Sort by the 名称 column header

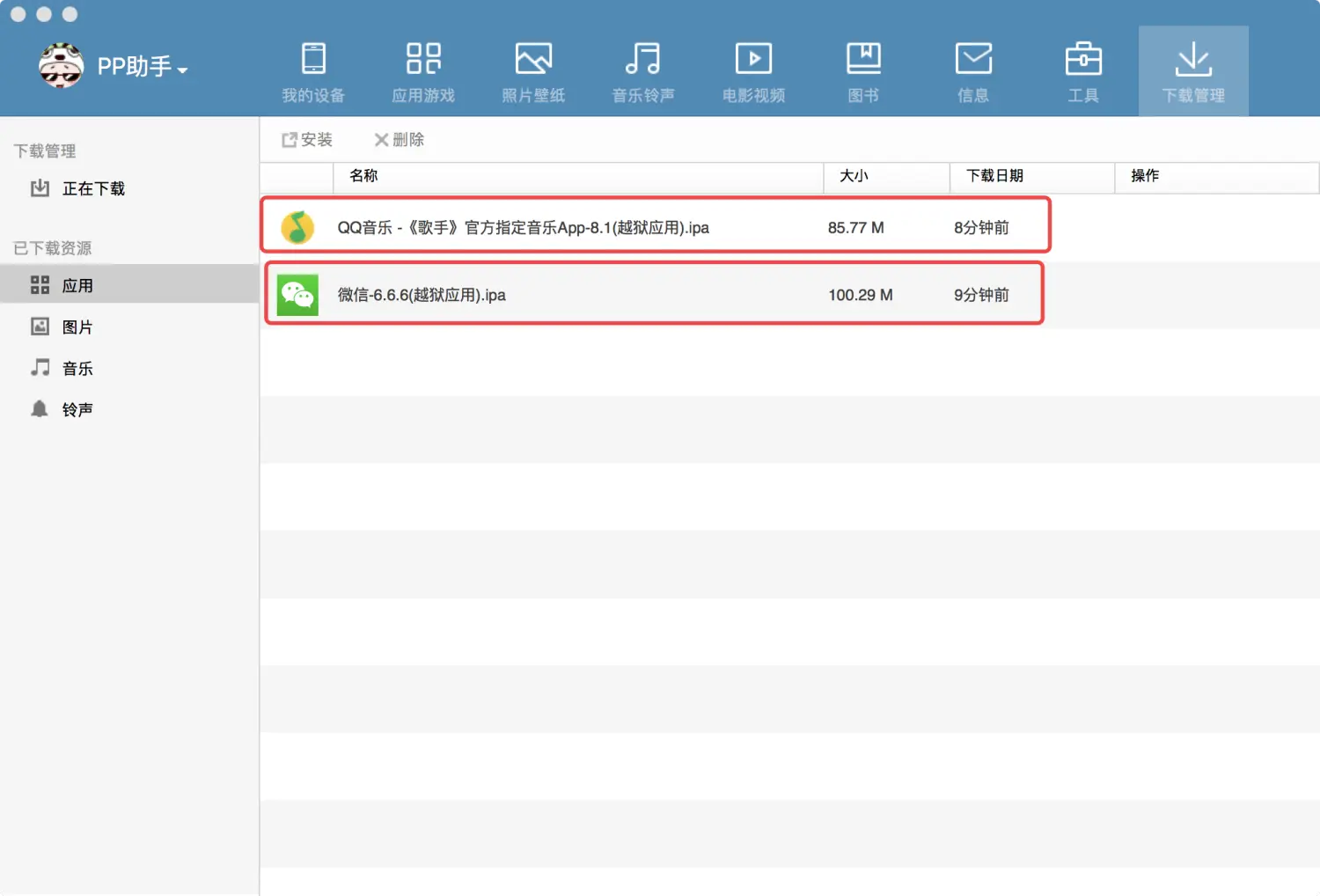tap(578, 176)
